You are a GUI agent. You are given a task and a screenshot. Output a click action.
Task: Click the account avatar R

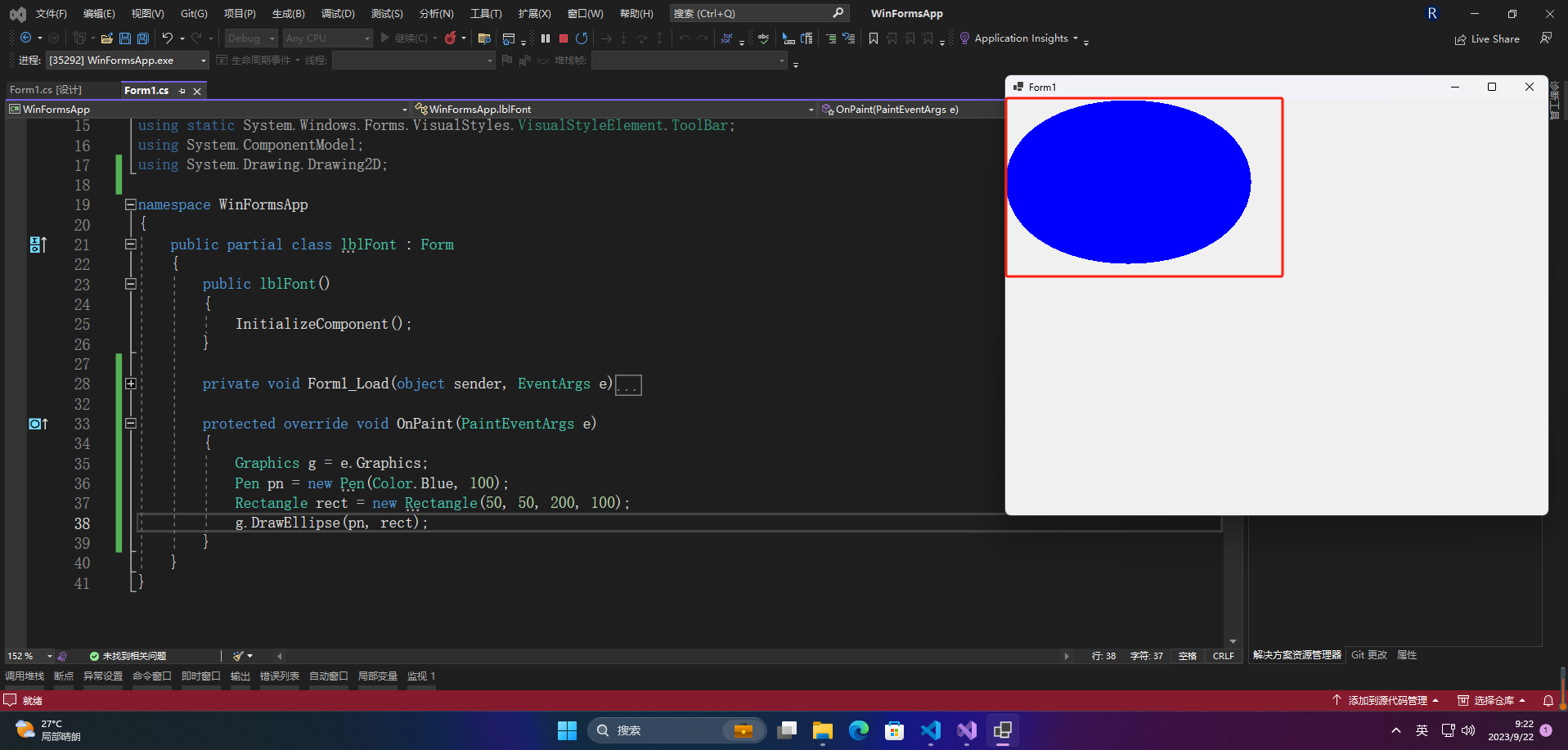(1432, 13)
